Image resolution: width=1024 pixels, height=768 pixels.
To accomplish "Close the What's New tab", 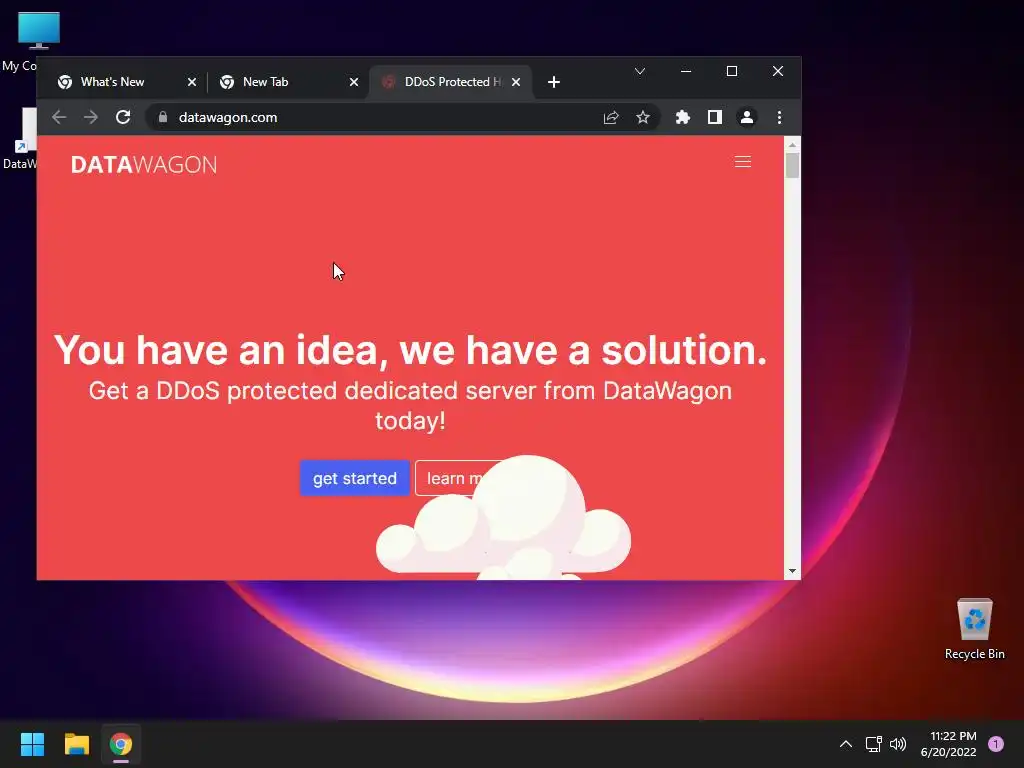I will click(x=191, y=82).
